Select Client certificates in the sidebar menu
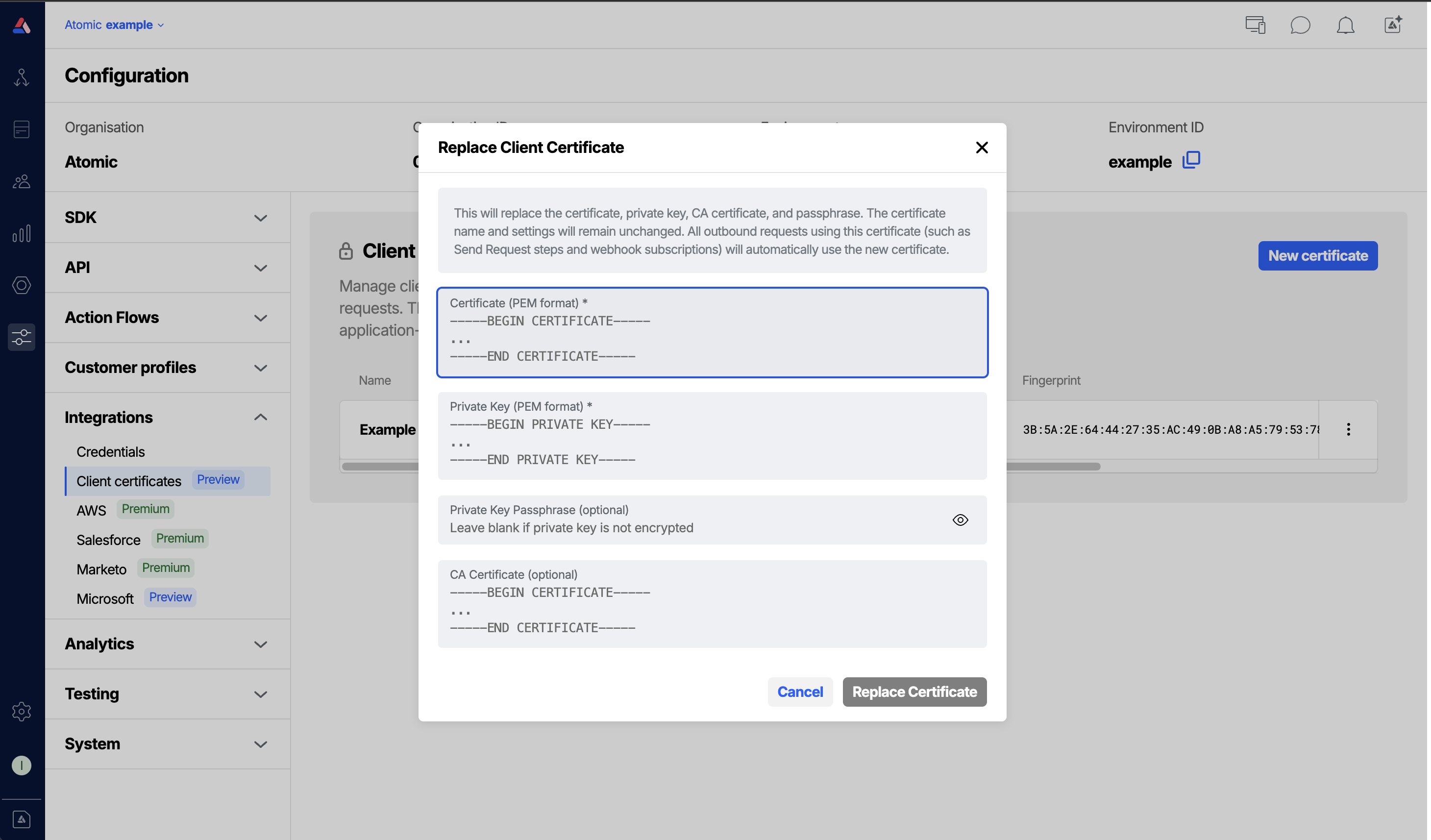Screen dimensions: 1431x840 (129, 480)
